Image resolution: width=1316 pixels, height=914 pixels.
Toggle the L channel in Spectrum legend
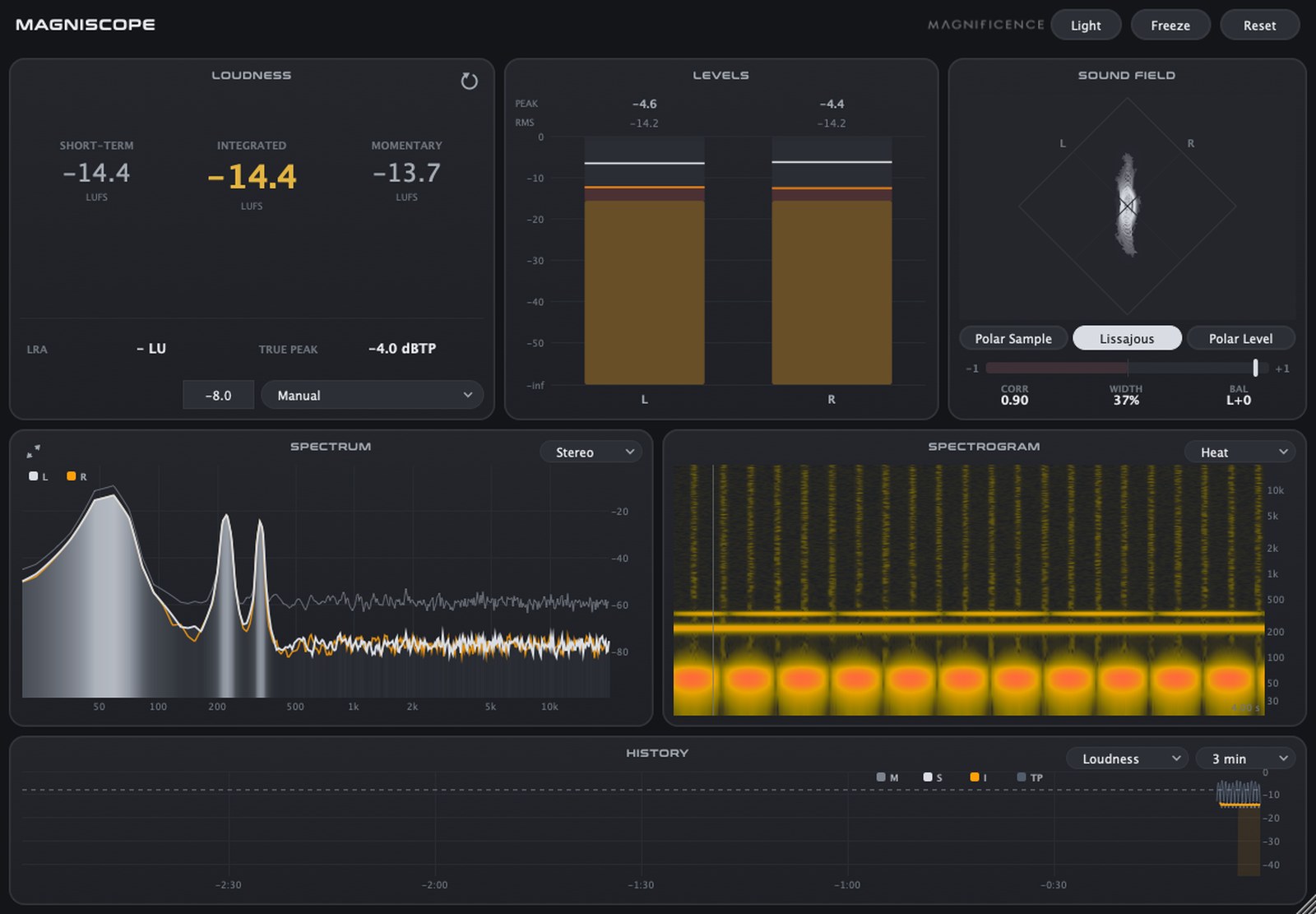click(x=39, y=476)
